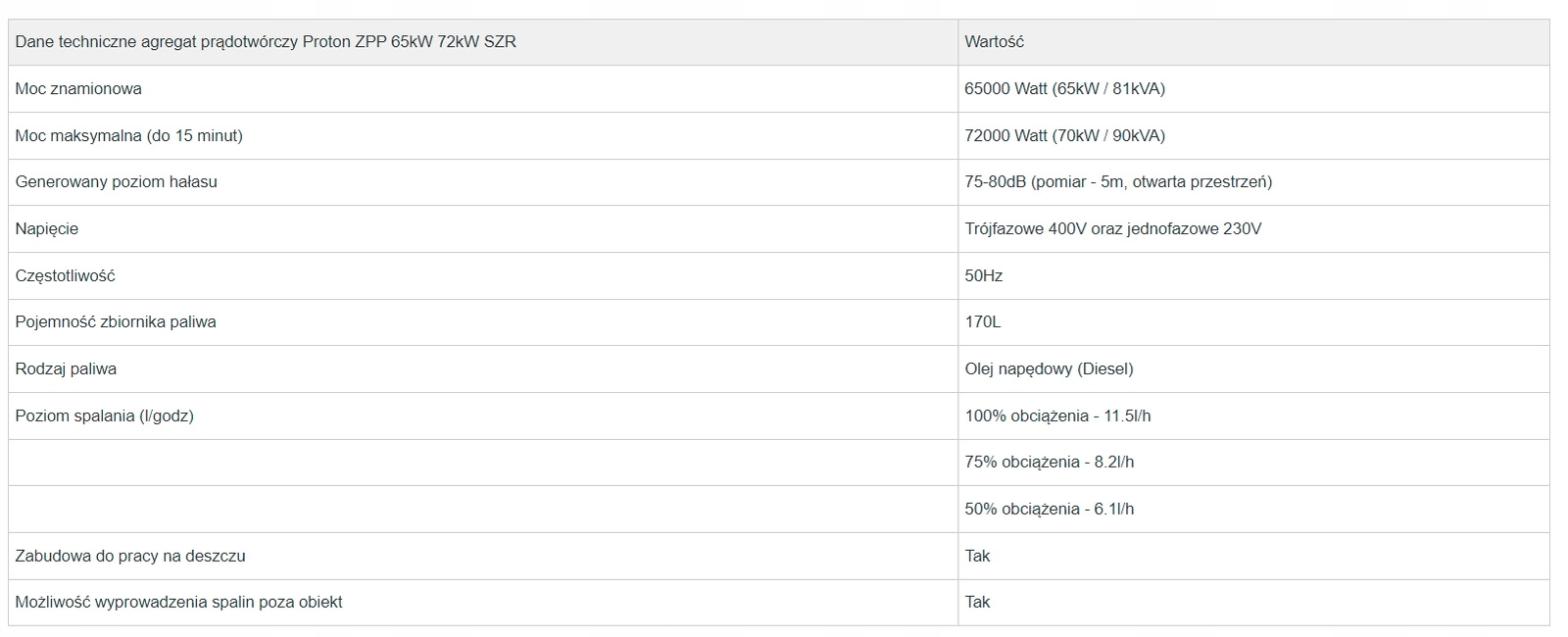Select the '170L' tank capacity value
Screen dimensions: 1568x637
[982, 322]
